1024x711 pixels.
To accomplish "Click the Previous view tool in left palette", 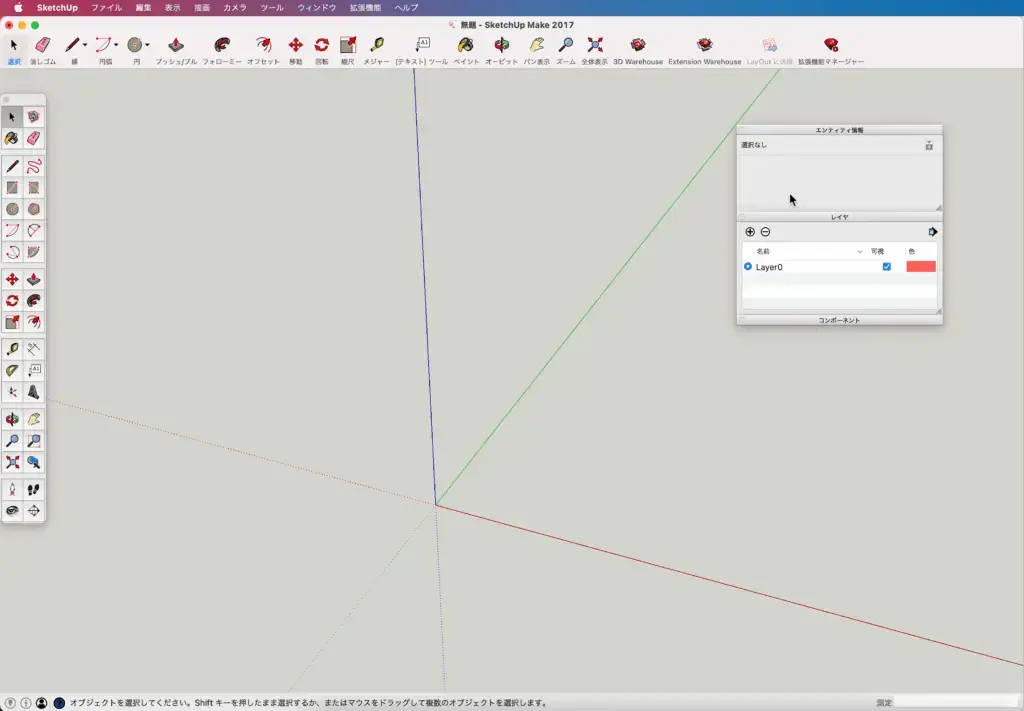I will [33, 462].
